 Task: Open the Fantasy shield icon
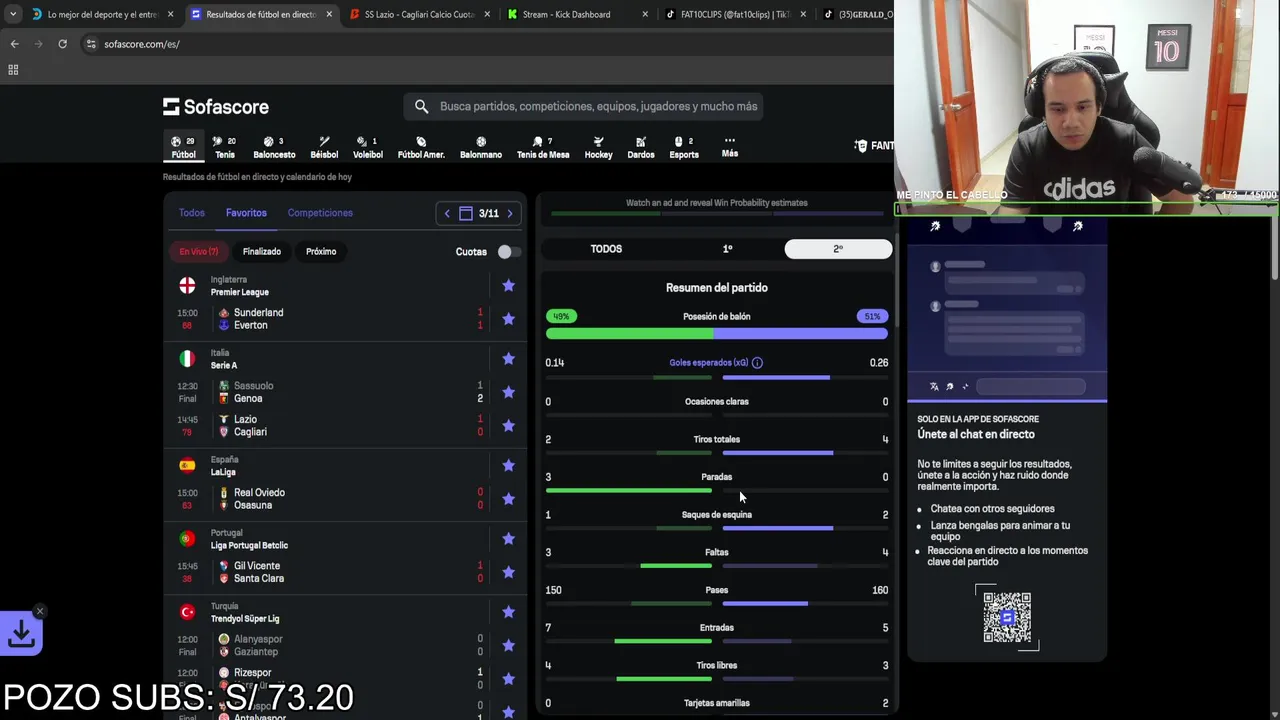click(x=861, y=146)
